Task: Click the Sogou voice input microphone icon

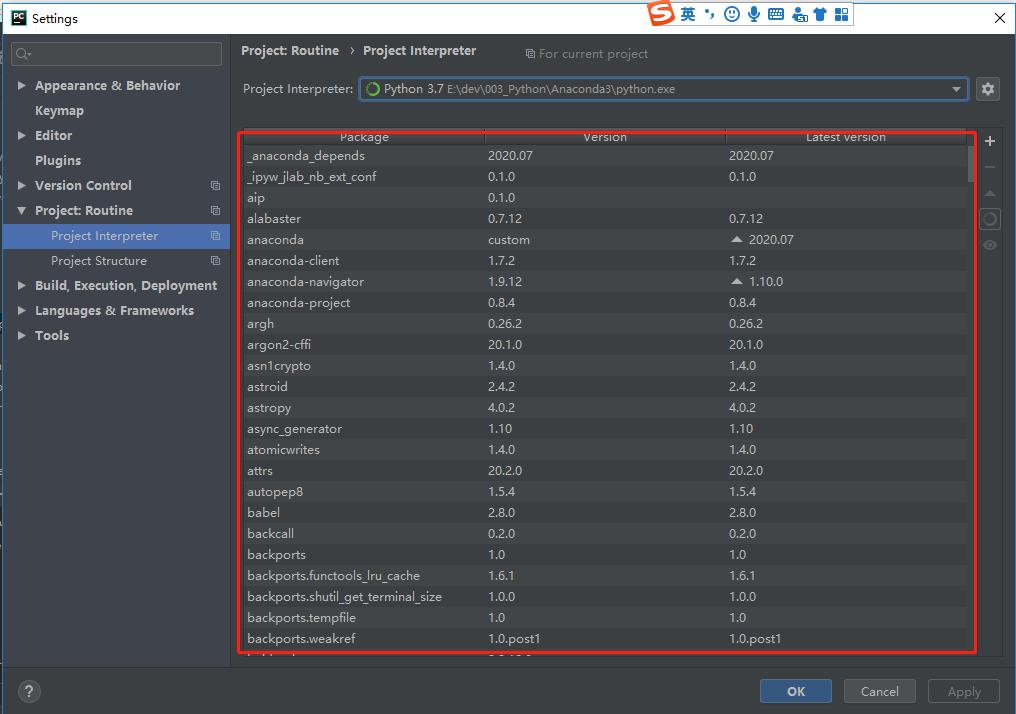Action: [x=753, y=14]
